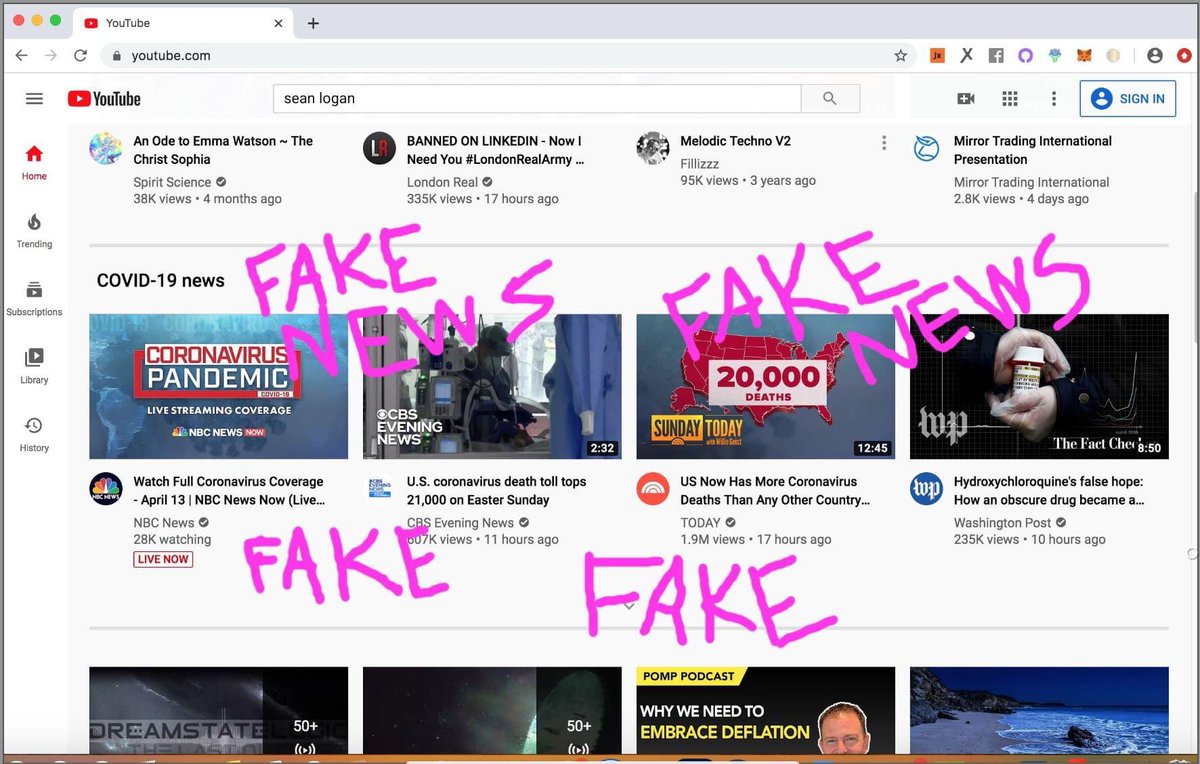Open 'Mirror Trading International Presentation' title

click(x=1032, y=150)
